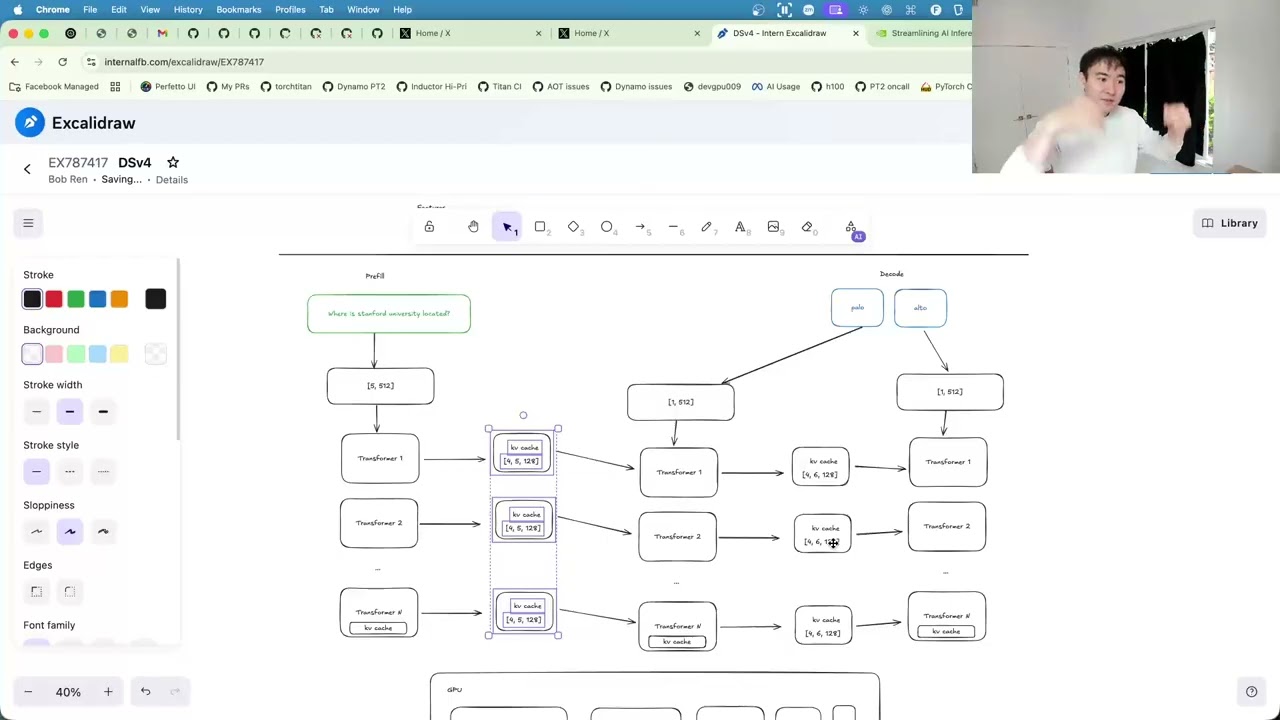Open the AOT issues bookmark
The width and height of the screenshot is (1280, 720).
(x=560, y=87)
